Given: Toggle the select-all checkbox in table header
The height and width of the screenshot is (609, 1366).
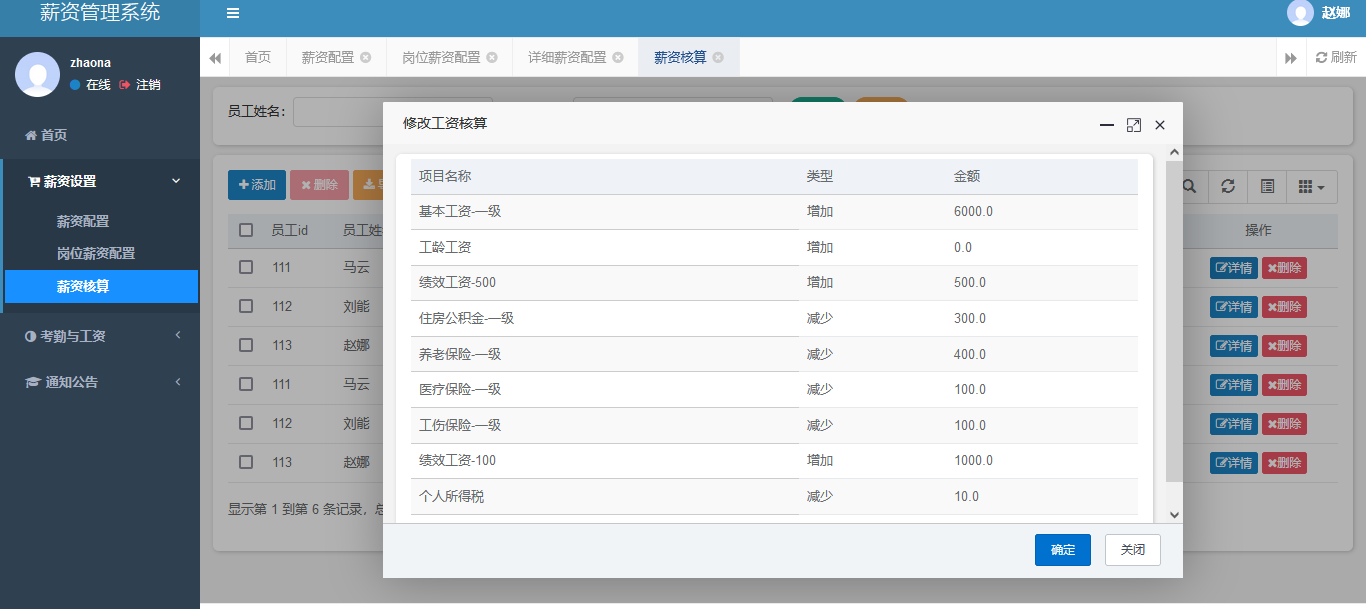Looking at the screenshot, I should tap(246, 230).
